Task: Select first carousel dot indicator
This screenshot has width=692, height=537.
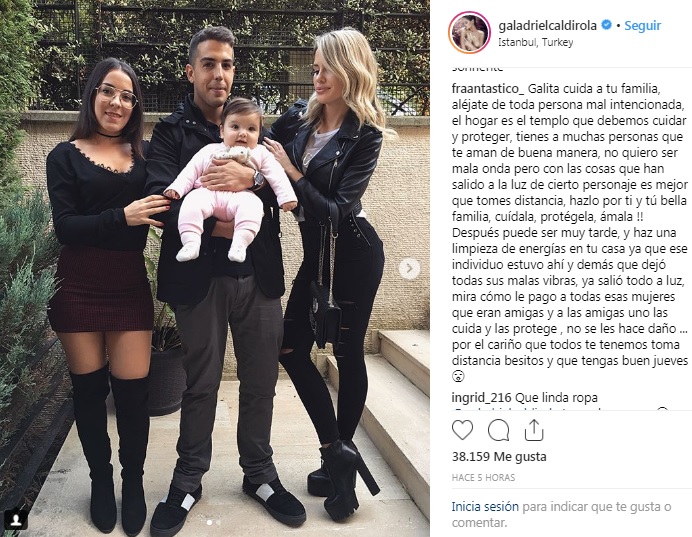Action: pyautogui.click(x=209, y=522)
